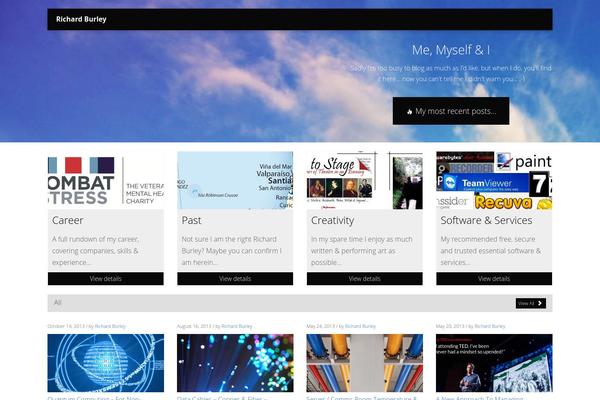Click View details under Career
Image resolution: width=600 pixels, height=400 pixels.
(106, 279)
